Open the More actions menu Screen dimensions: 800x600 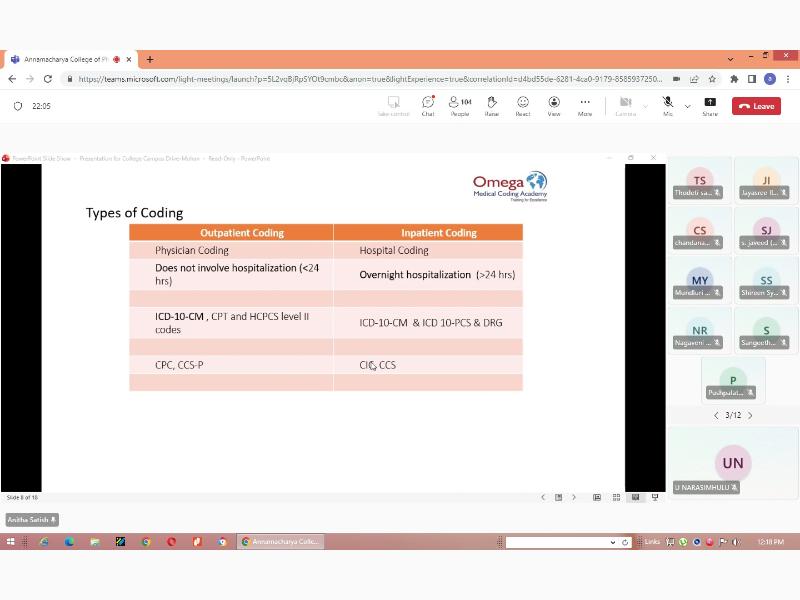coord(585,105)
